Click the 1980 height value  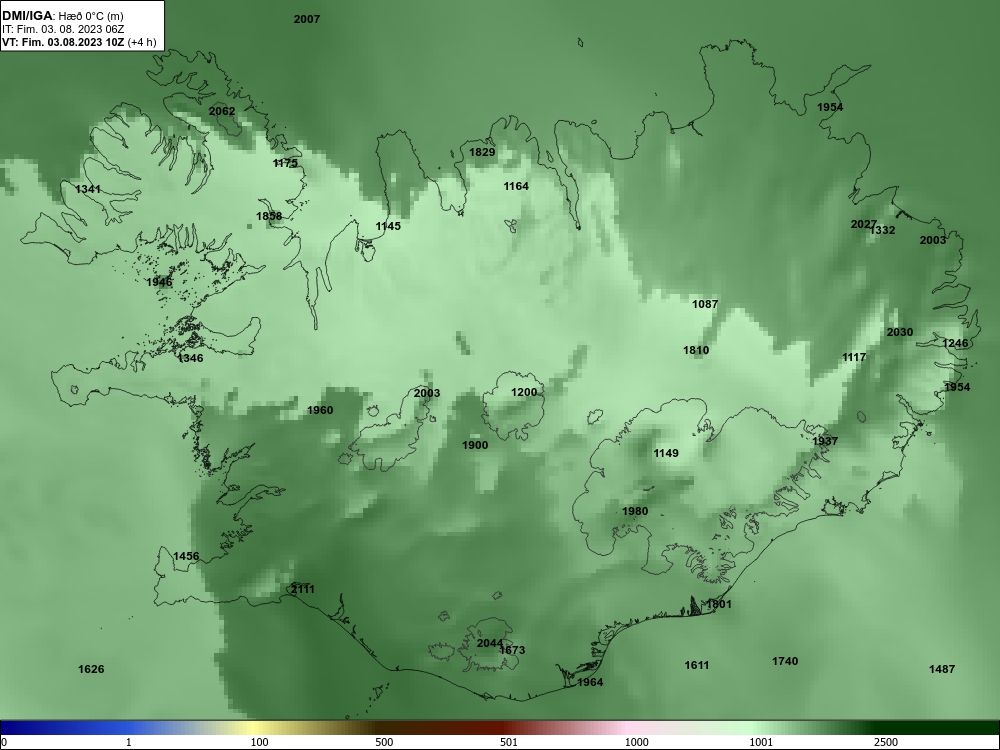tap(635, 511)
